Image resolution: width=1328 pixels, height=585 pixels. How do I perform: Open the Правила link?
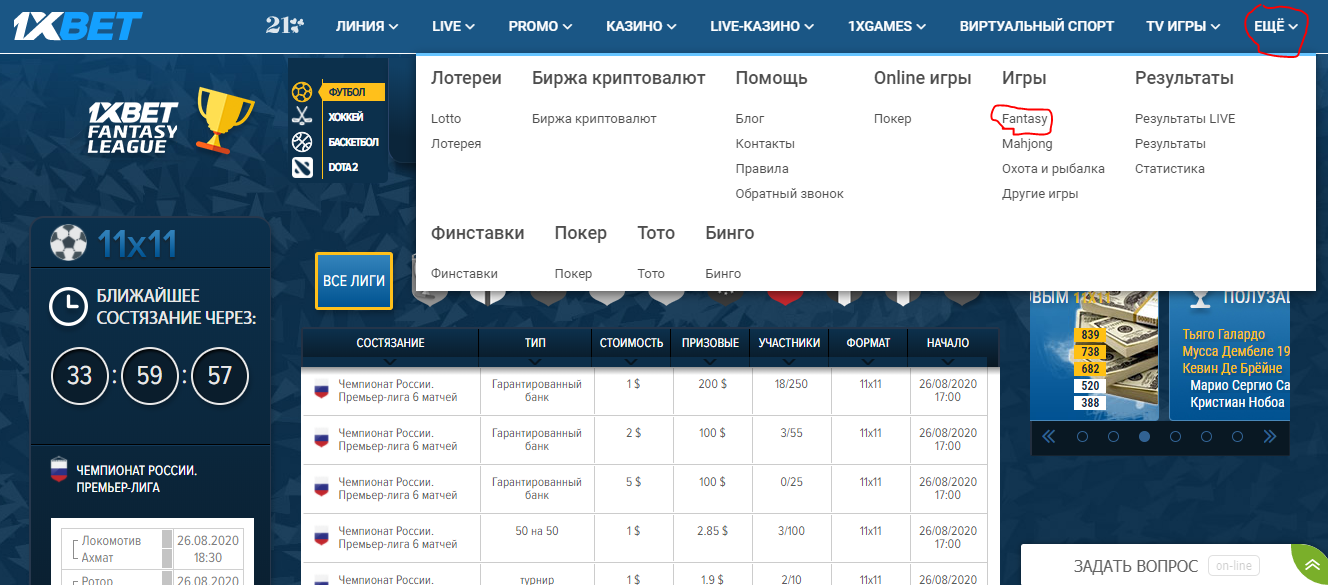(x=762, y=169)
